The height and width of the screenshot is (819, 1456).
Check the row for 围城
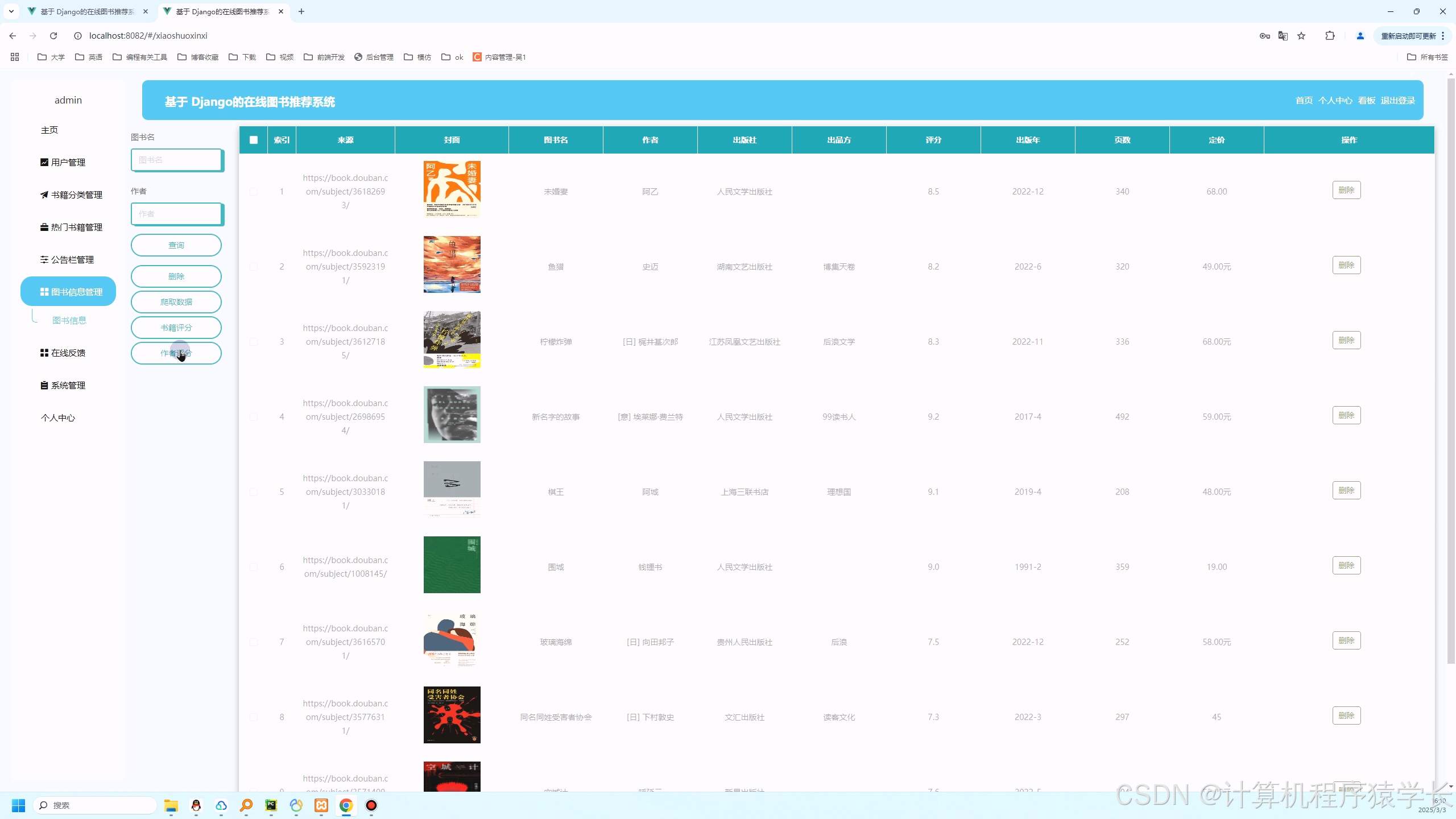click(254, 567)
